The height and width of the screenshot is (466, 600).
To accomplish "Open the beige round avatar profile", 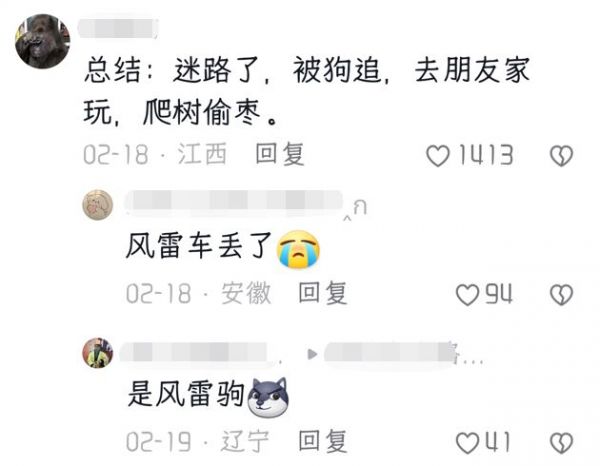I will pyautogui.click(x=98, y=205).
